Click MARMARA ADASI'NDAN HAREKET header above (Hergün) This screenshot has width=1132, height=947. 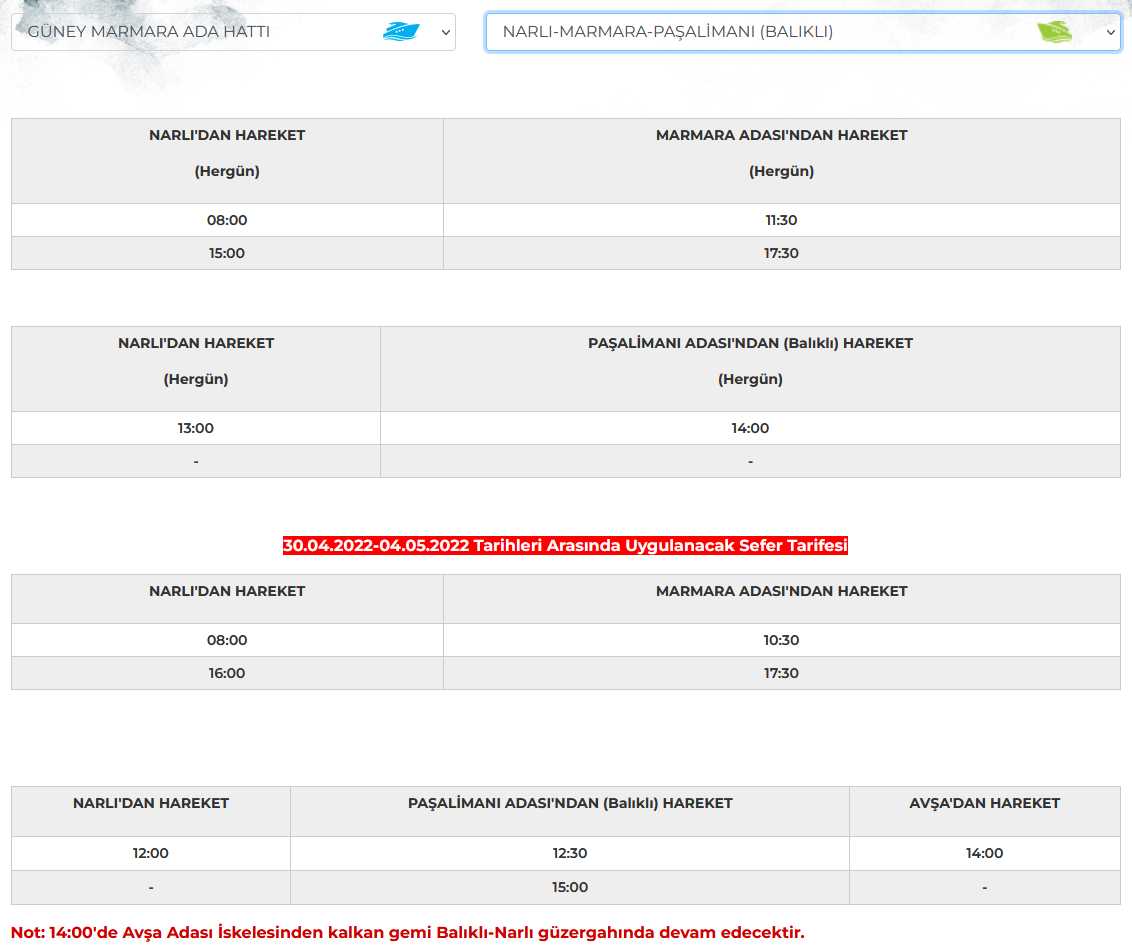coord(781,135)
